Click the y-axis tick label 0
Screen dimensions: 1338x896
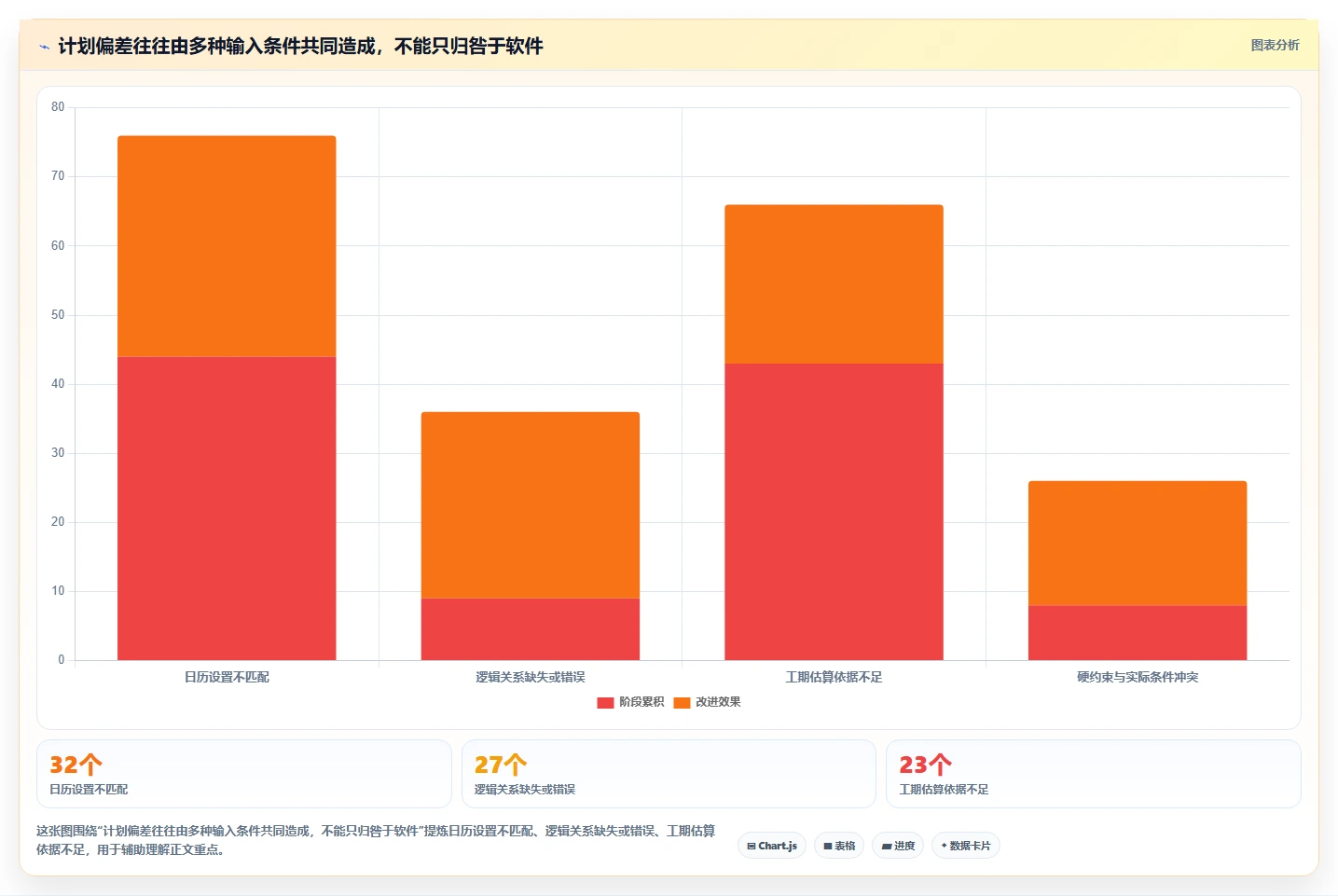coord(62,660)
